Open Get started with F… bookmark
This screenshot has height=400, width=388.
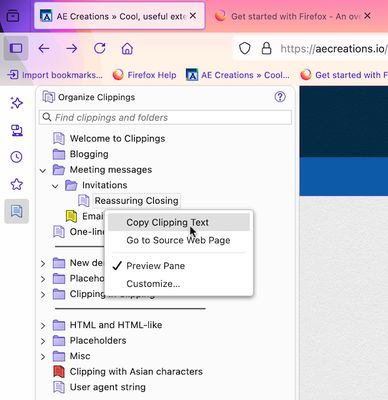344,75
